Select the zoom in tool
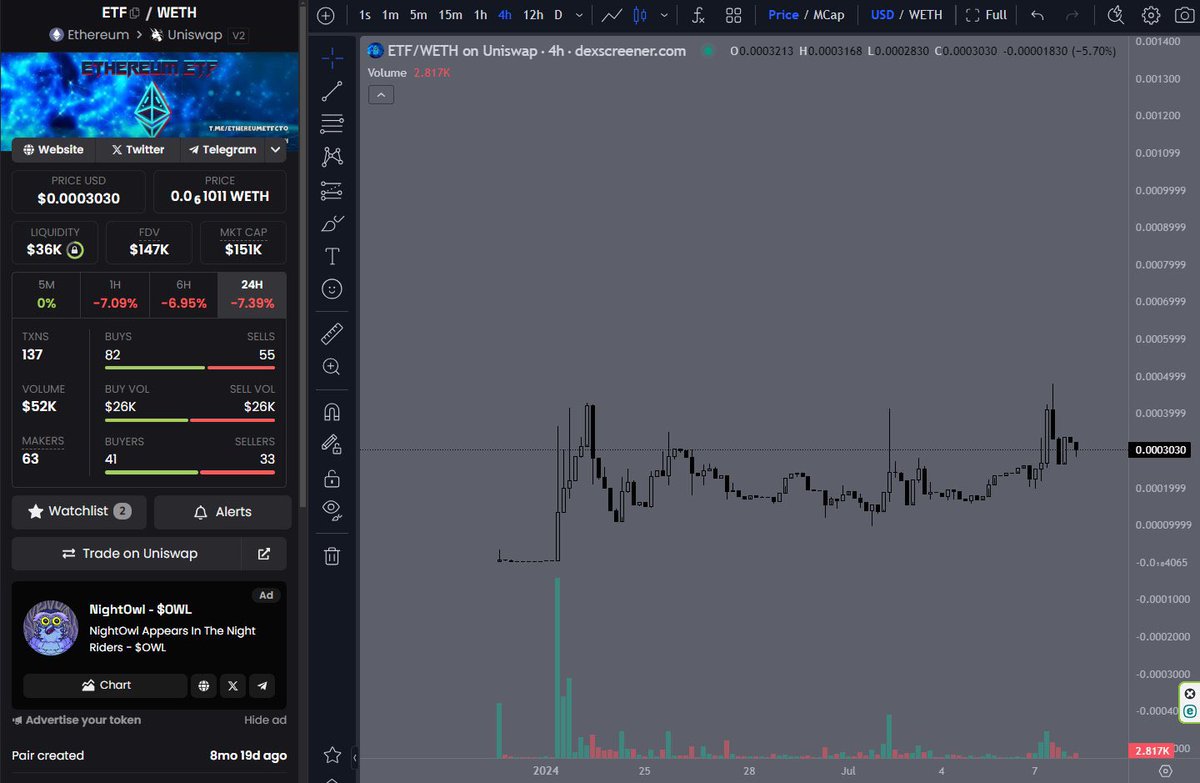 point(332,367)
